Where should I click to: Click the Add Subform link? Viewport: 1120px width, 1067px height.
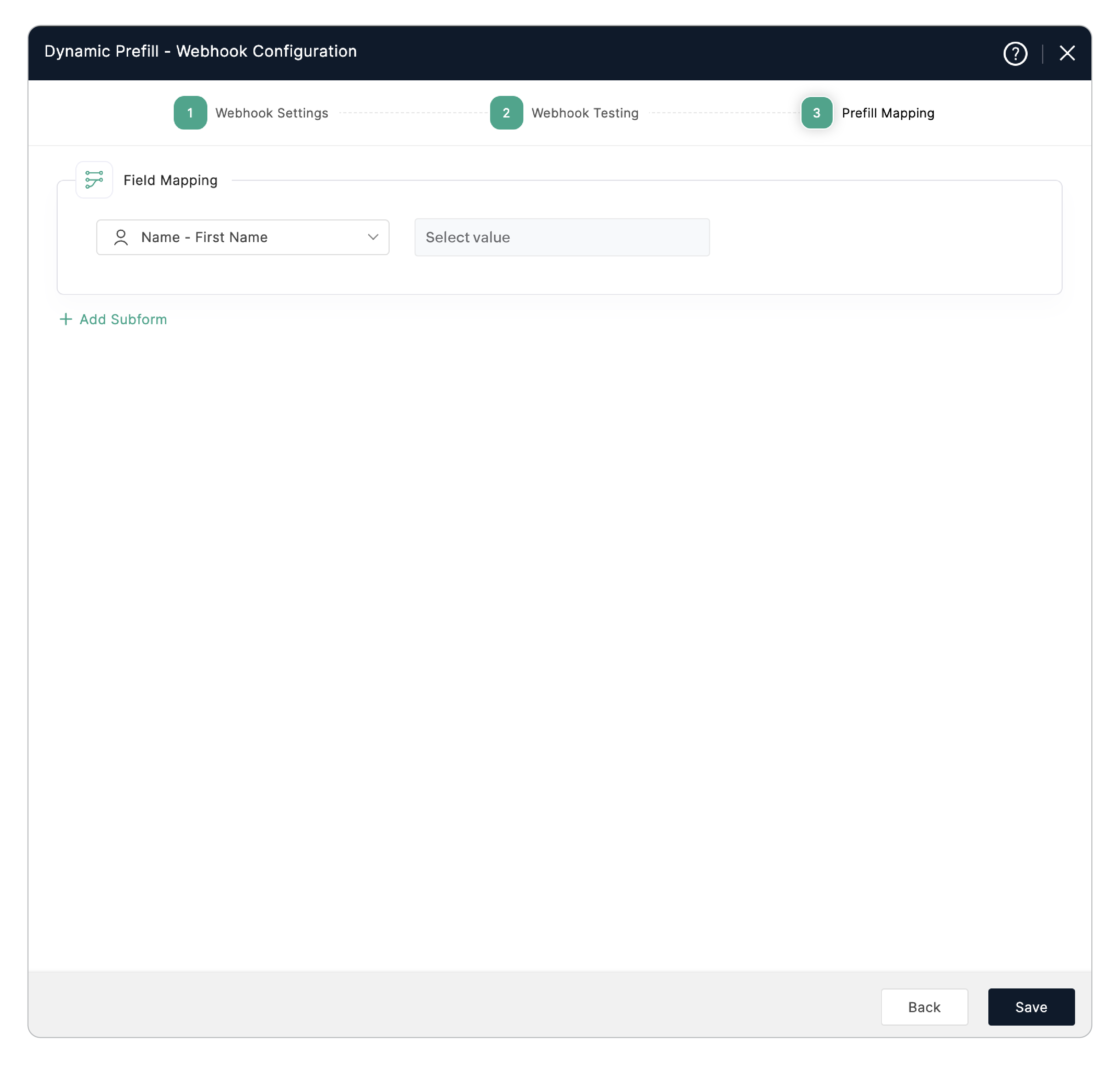click(123, 319)
